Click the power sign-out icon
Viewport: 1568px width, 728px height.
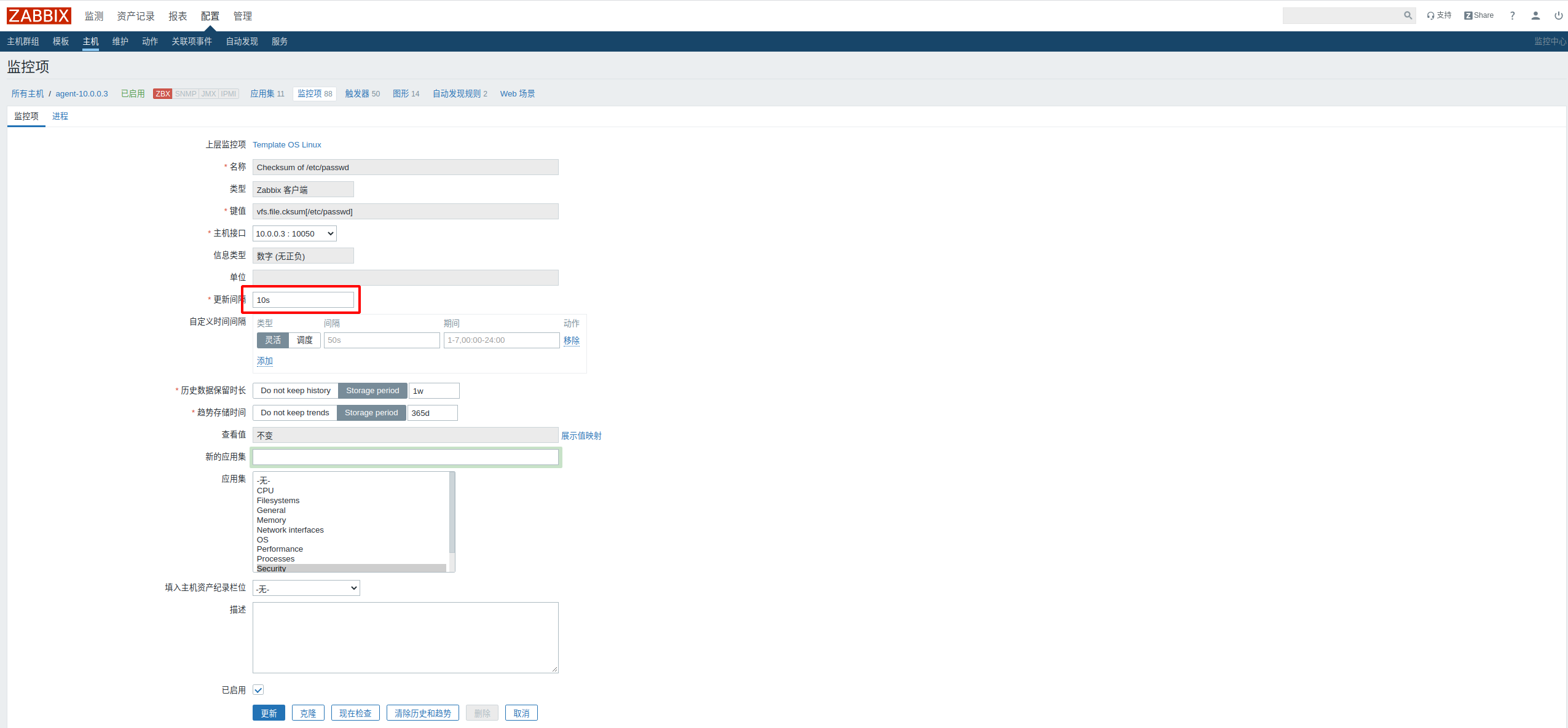pyautogui.click(x=1558, y=15)
